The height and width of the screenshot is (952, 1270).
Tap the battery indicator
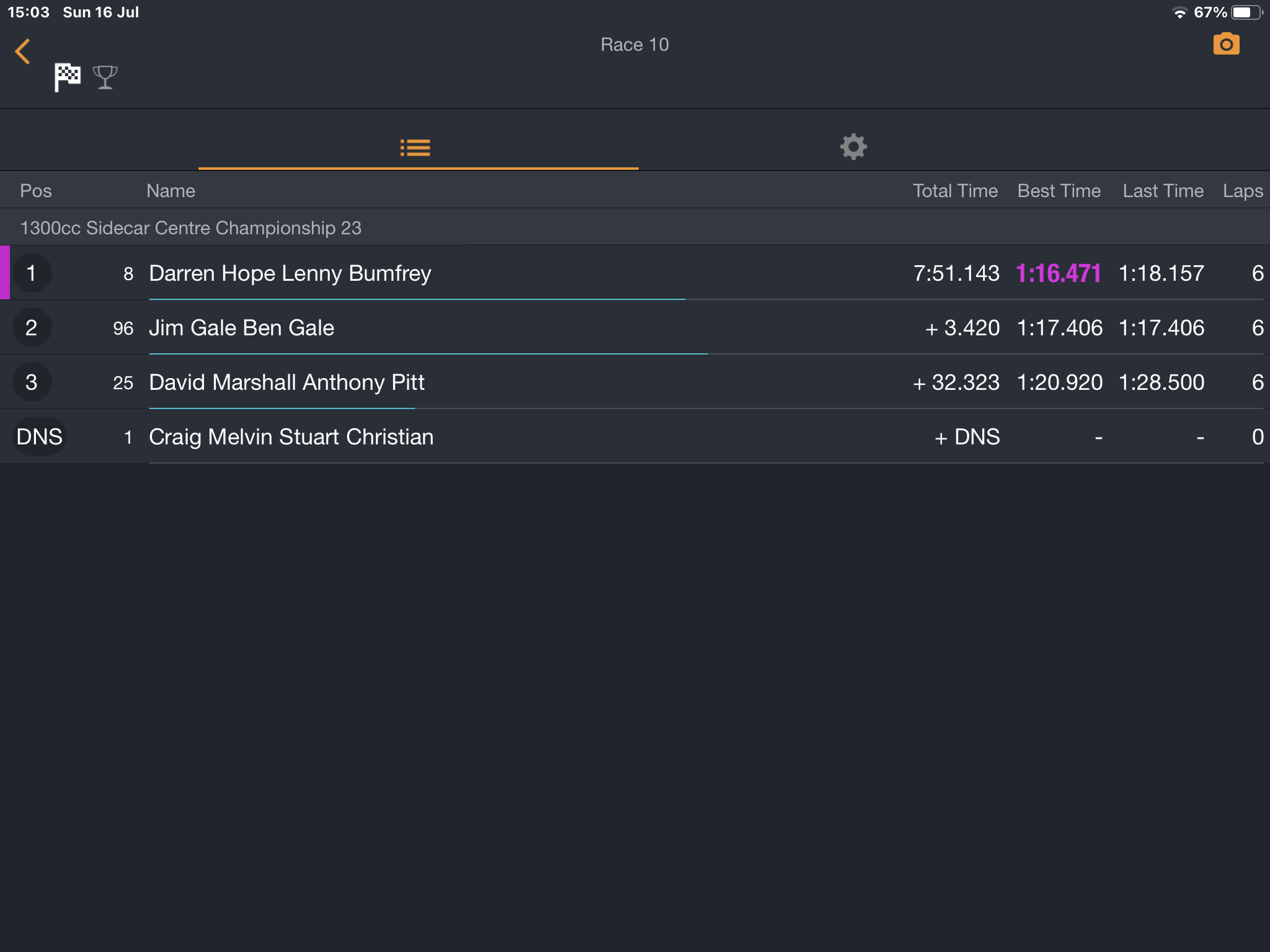pos(1246,12)
